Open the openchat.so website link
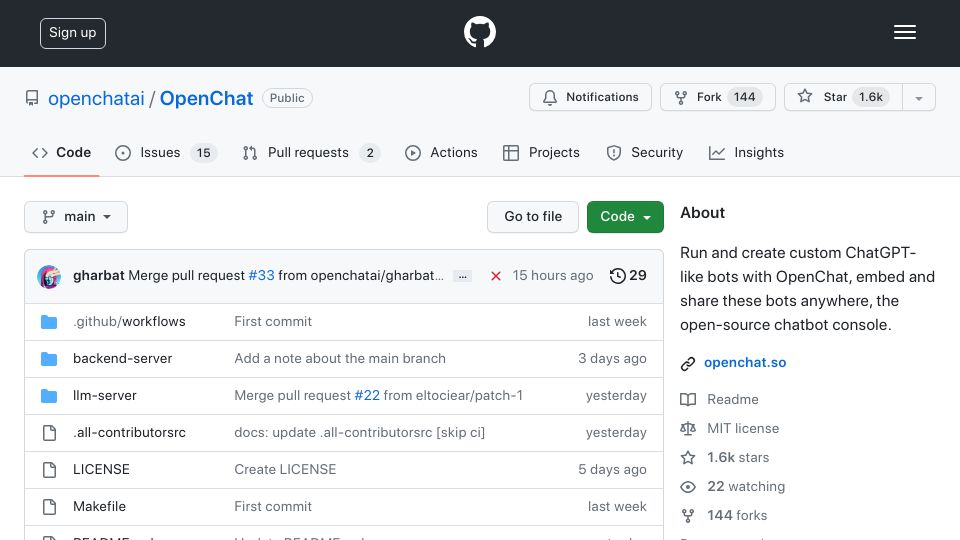 click(x=744, y=362)
